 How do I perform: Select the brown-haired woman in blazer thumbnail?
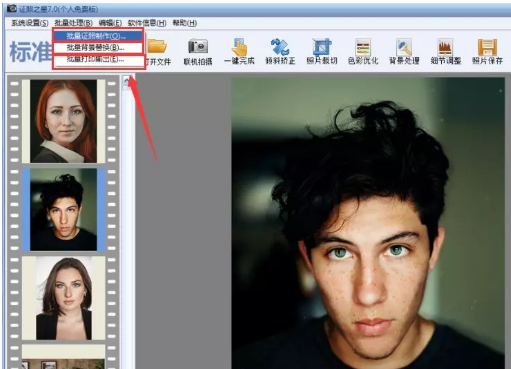[x=64, y=298]
